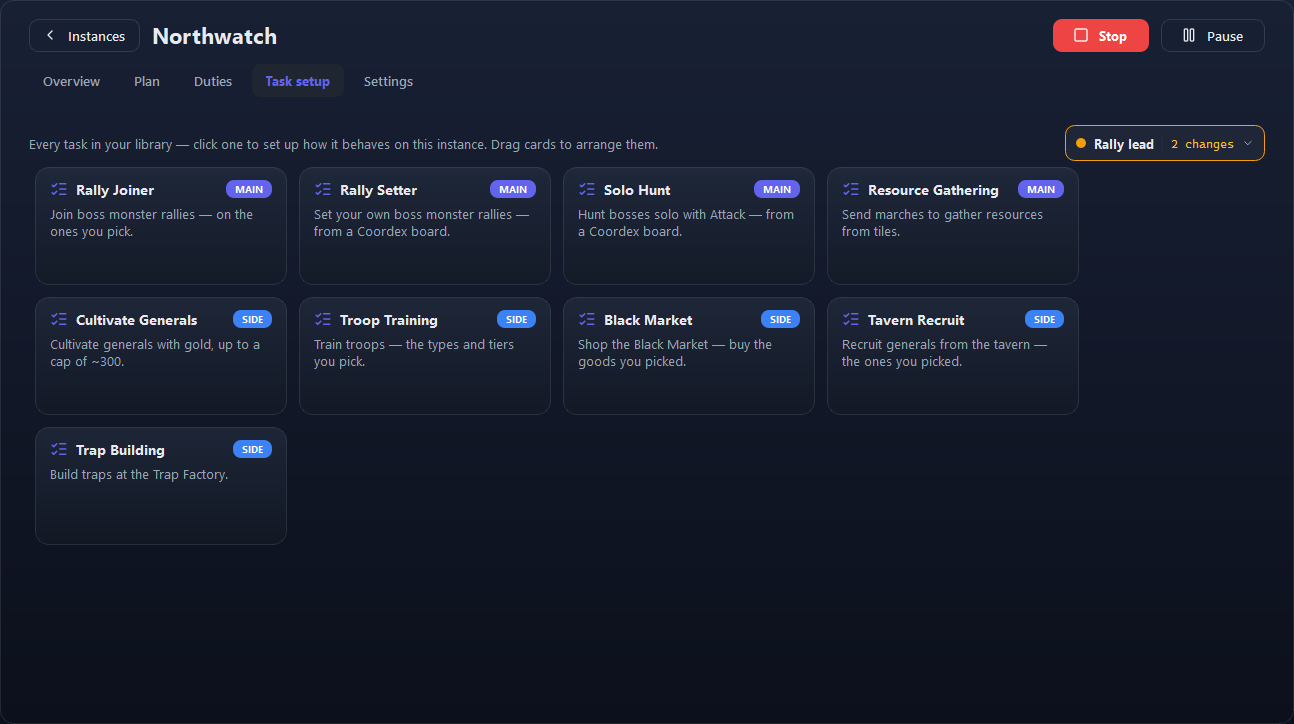Click the MAIN badge on Rally Joiner
Image resolution: width=1294 pixels, height=724 pixels.
click(249, 189)
